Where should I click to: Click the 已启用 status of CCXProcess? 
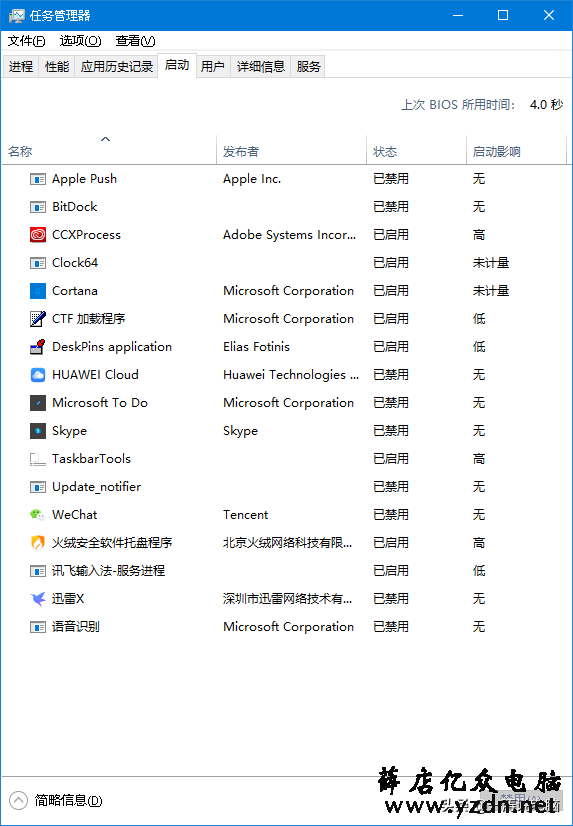pos(391,235)
